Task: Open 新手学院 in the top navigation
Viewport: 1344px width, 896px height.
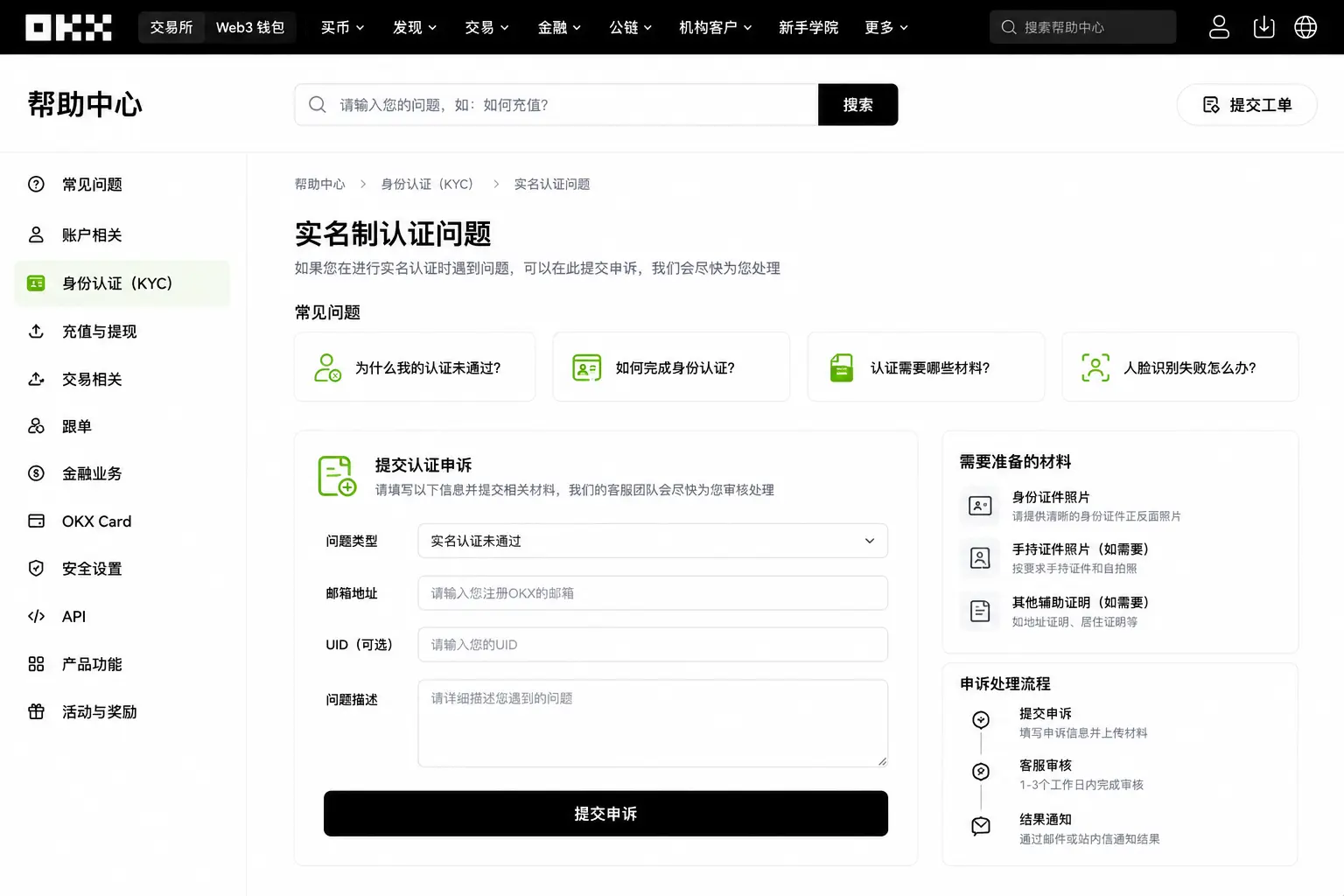Action: point(808,27)
